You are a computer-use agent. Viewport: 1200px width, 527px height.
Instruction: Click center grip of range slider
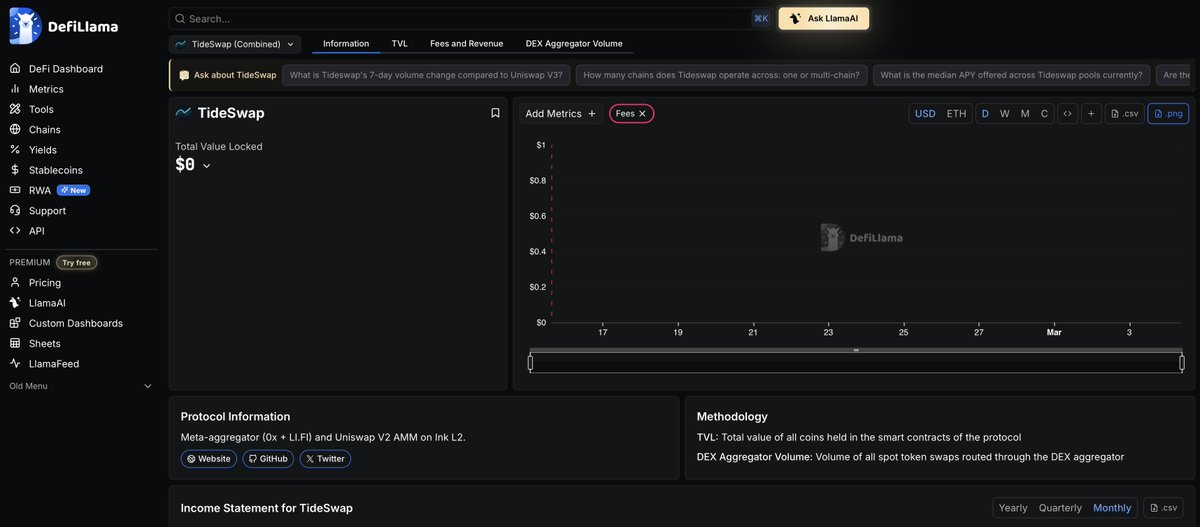coord(856,350)
